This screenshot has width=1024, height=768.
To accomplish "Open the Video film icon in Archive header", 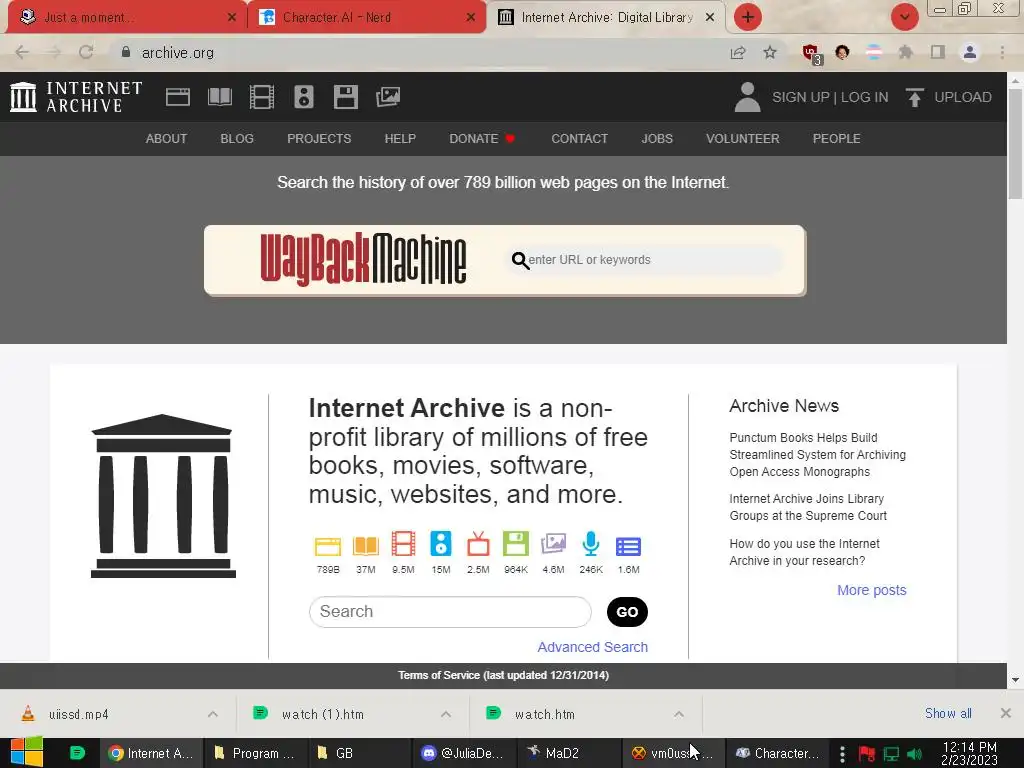I will [x=262, y=97].
